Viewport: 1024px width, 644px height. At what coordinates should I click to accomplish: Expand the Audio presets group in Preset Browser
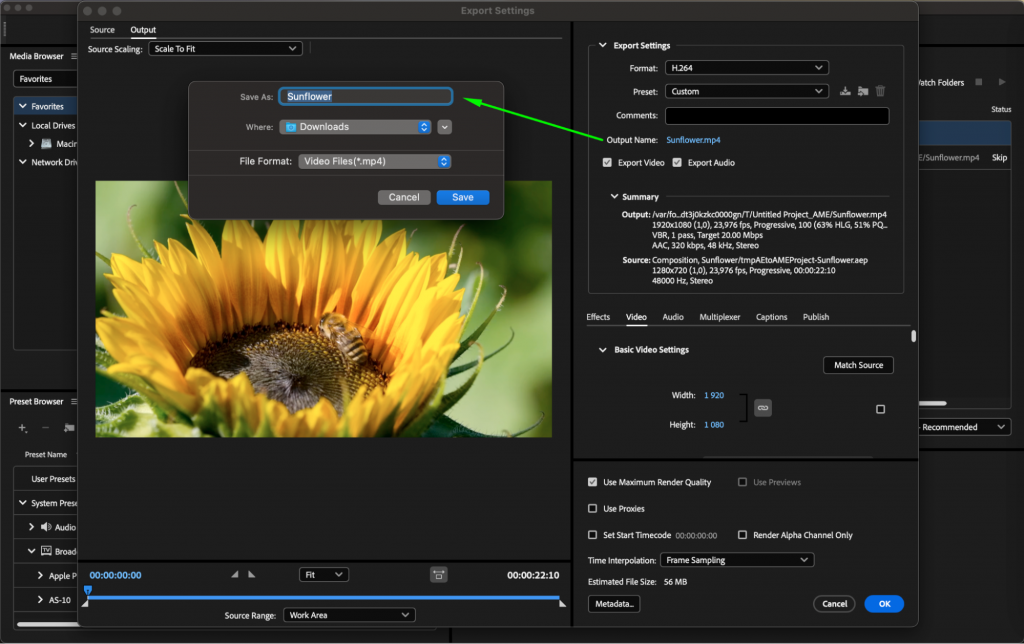(x=31, y=527)
